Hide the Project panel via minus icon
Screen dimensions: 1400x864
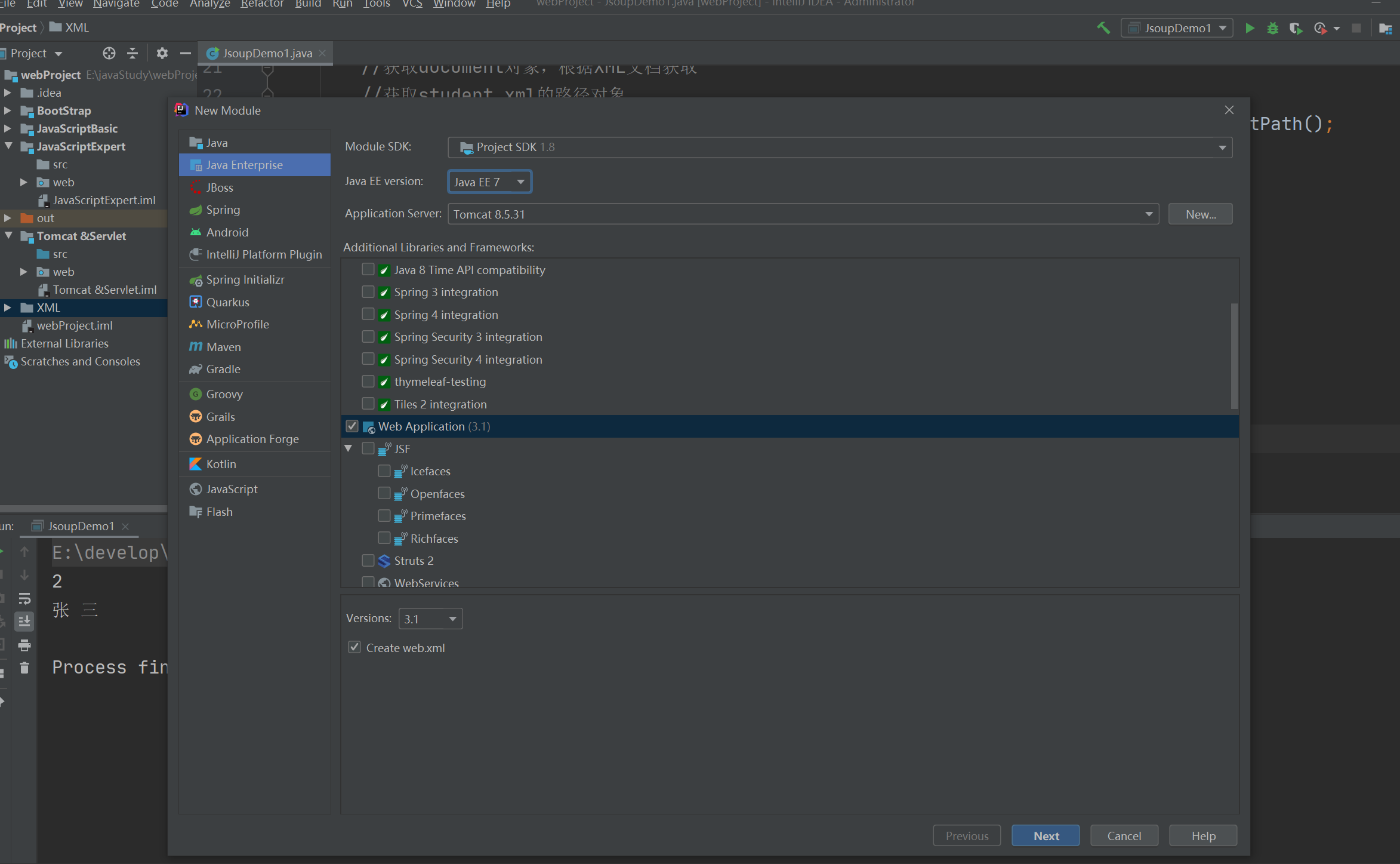[185, 53]
